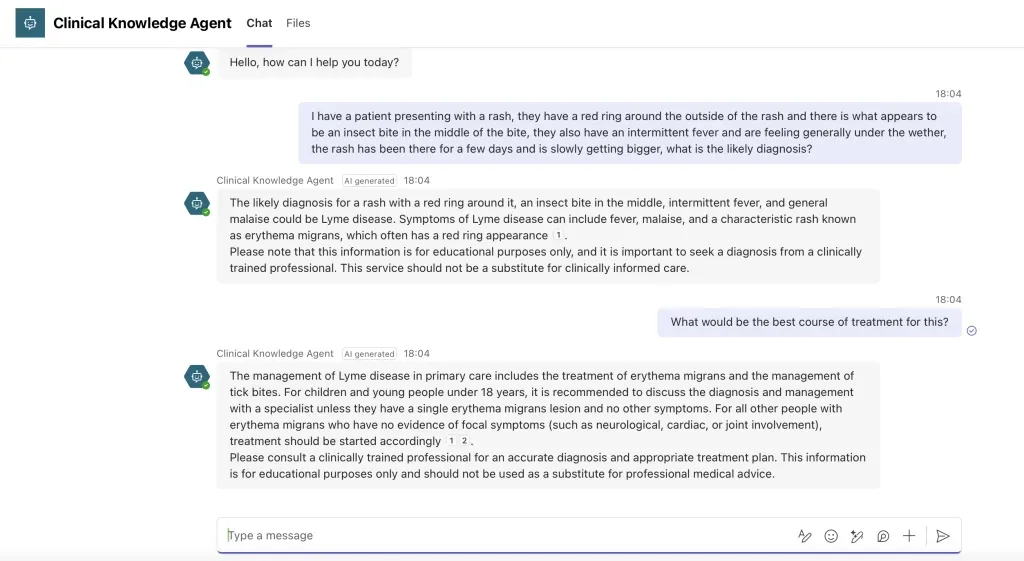Click the Clinical Knowledge Agent header logo
The image size is (1024, 561).
[30, 23]
